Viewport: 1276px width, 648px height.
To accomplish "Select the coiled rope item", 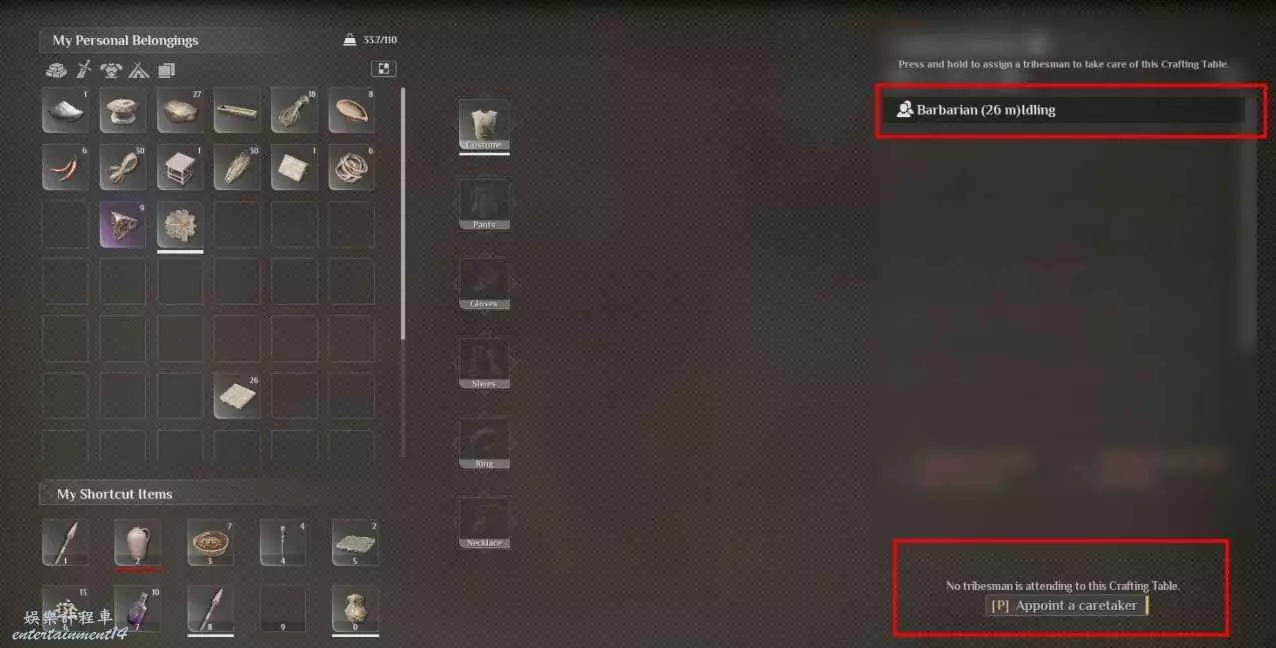I will pyautogui.click(x=351, y=167).
